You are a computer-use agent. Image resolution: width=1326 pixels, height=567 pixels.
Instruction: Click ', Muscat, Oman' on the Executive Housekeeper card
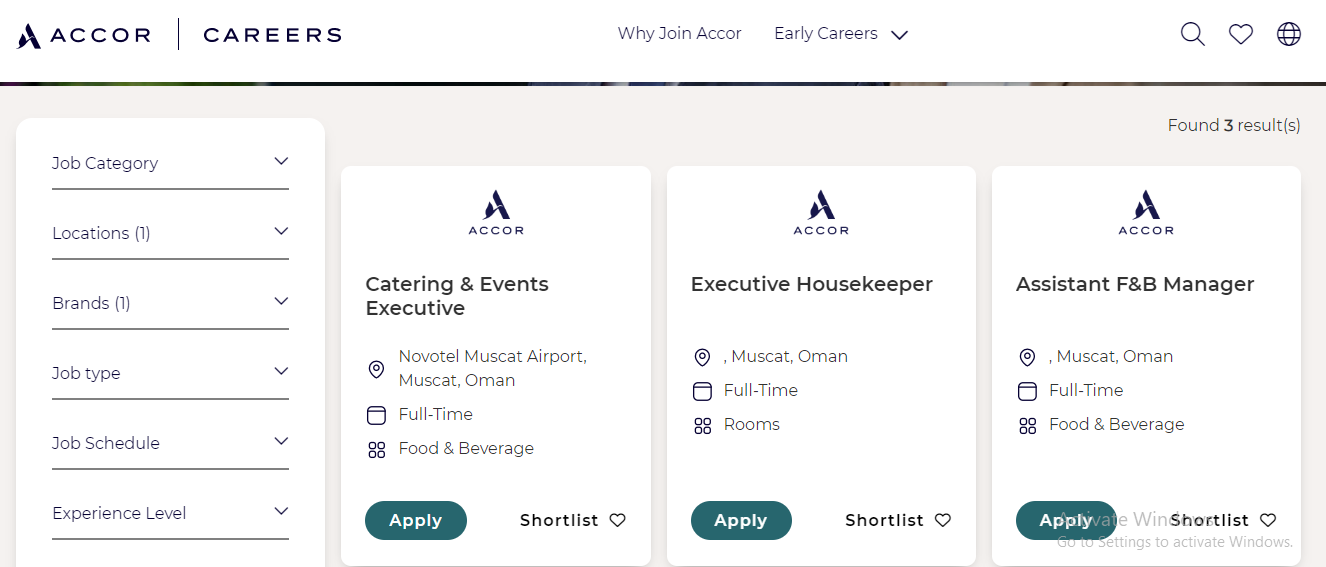[x=786, y=357]
